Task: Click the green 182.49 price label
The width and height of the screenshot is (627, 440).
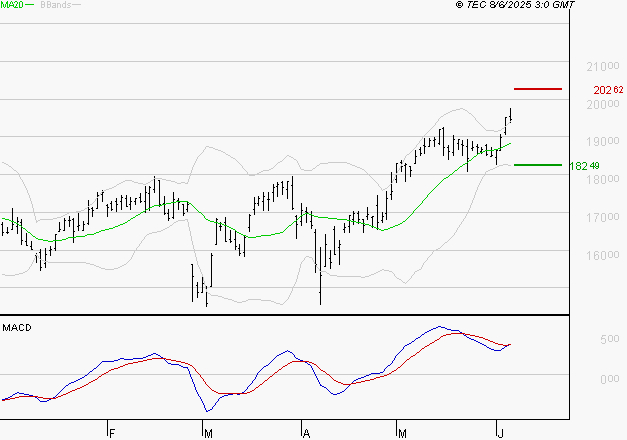Action: tap(584, 166)
